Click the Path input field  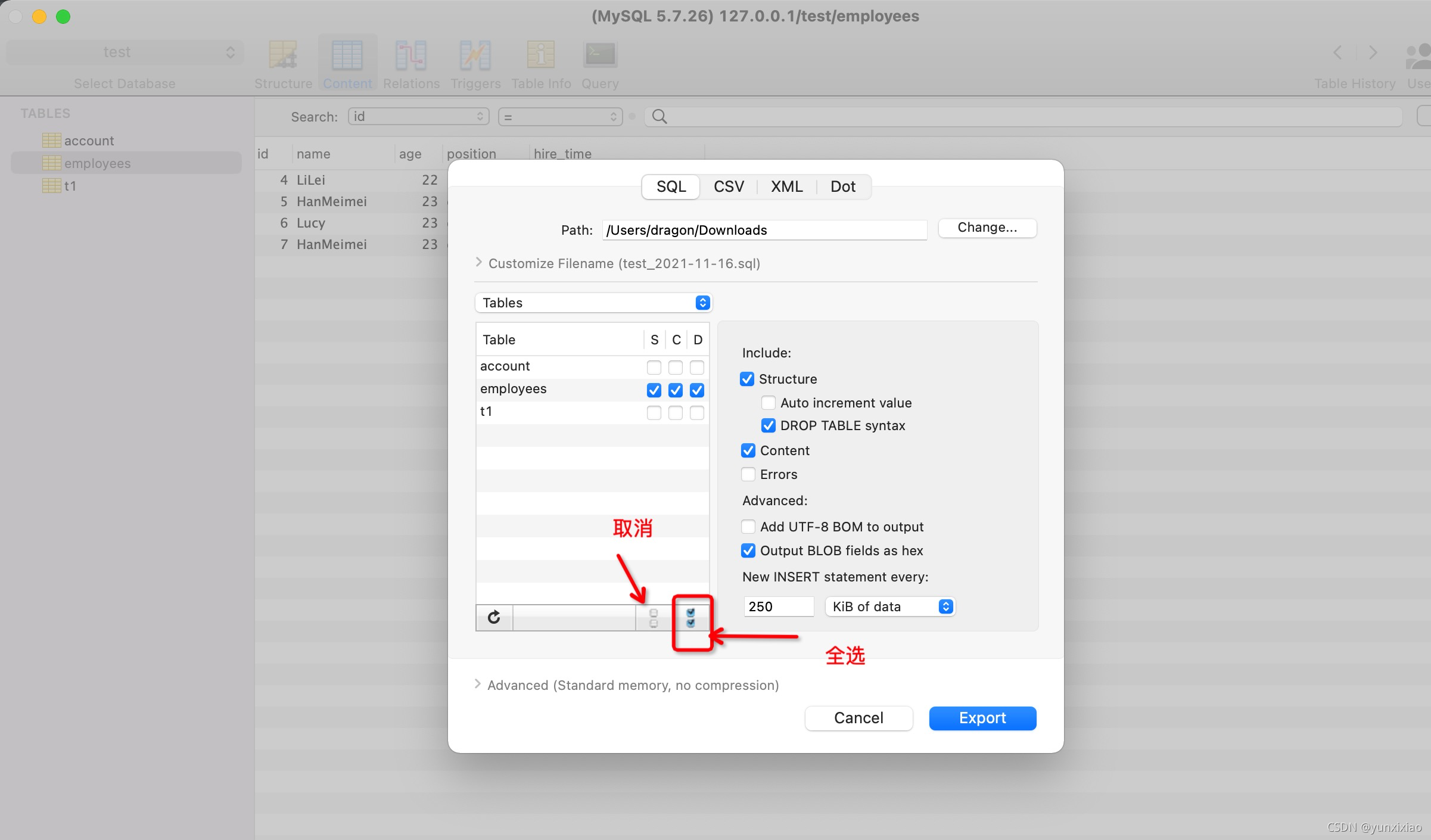pyautogui.click(x=764, y=230)
